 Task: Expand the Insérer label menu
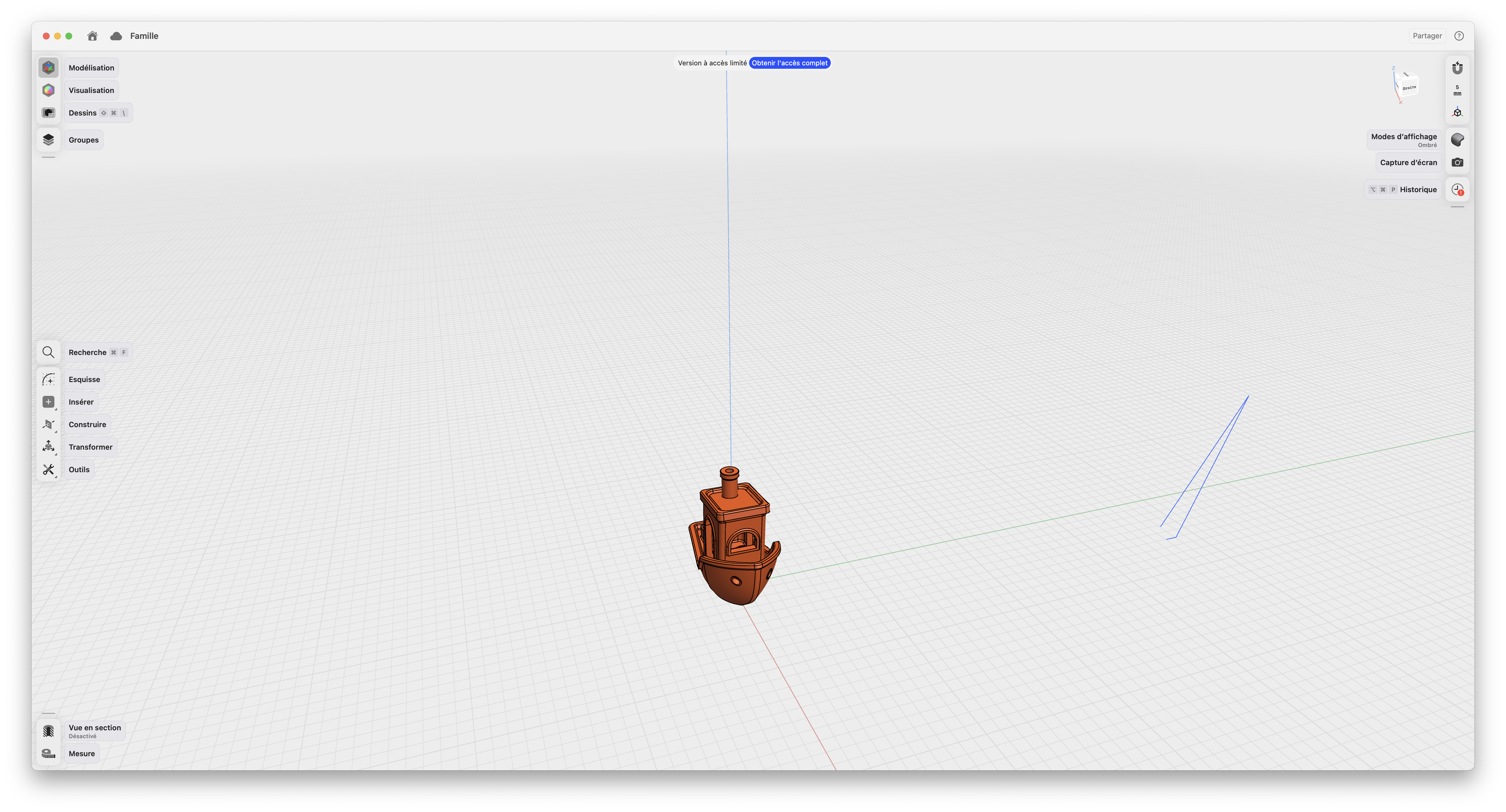[x=81, y=402]
